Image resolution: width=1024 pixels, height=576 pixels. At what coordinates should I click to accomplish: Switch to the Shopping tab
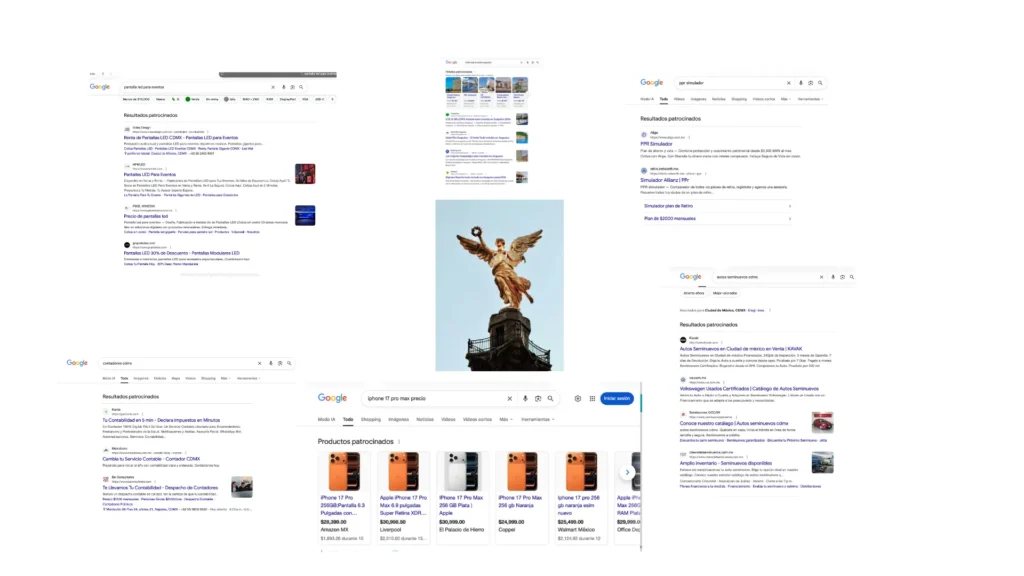click(x=370, y=419)
